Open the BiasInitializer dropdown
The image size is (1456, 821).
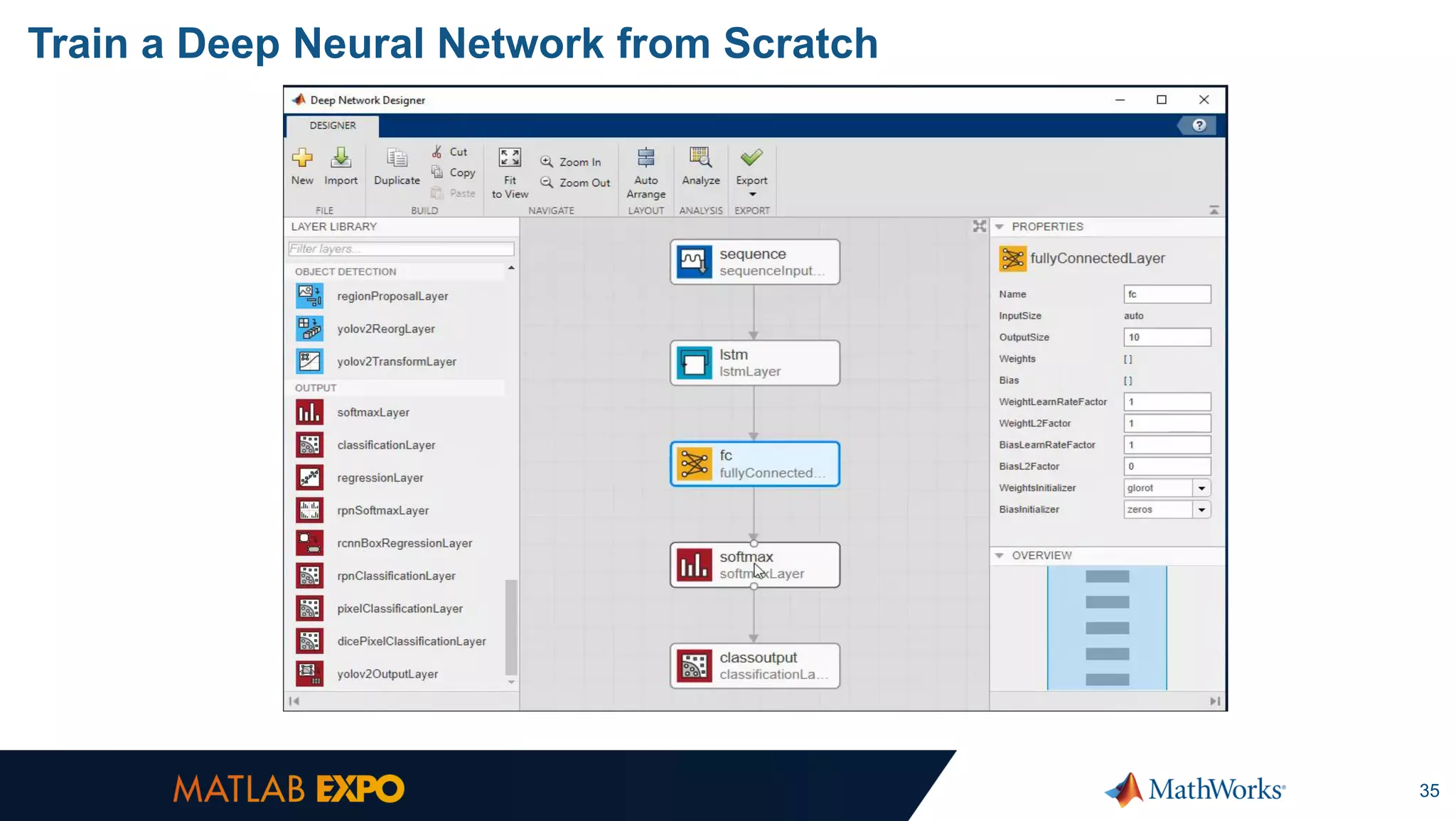(1201, 510)
